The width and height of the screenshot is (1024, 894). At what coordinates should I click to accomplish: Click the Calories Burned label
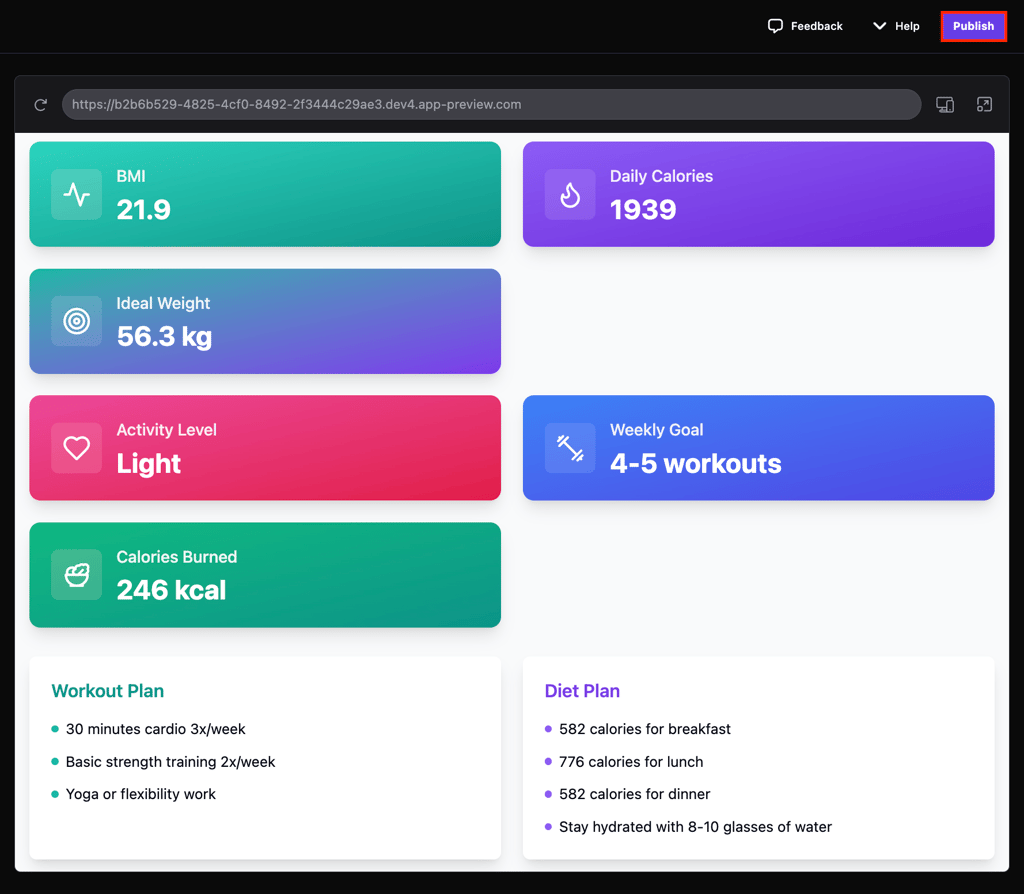176,557
